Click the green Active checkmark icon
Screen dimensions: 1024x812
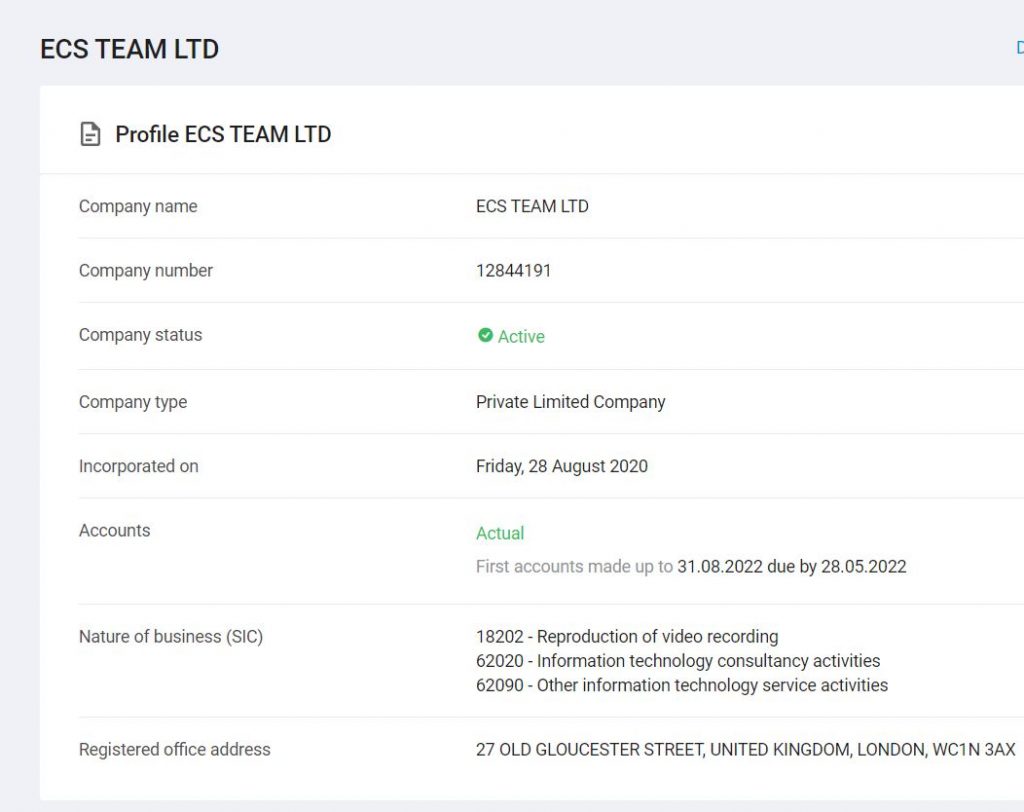click(485, 335)
